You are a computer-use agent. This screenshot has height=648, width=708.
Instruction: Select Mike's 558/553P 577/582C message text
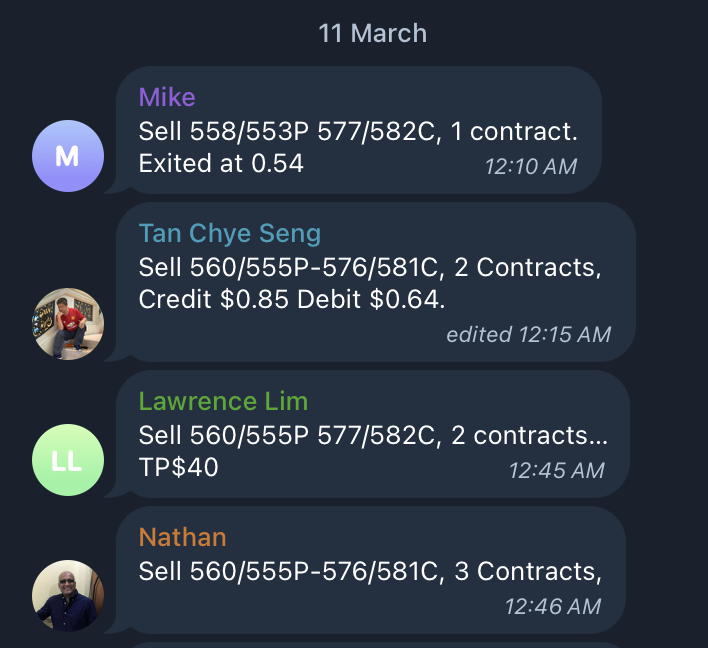tap(358, 131)
